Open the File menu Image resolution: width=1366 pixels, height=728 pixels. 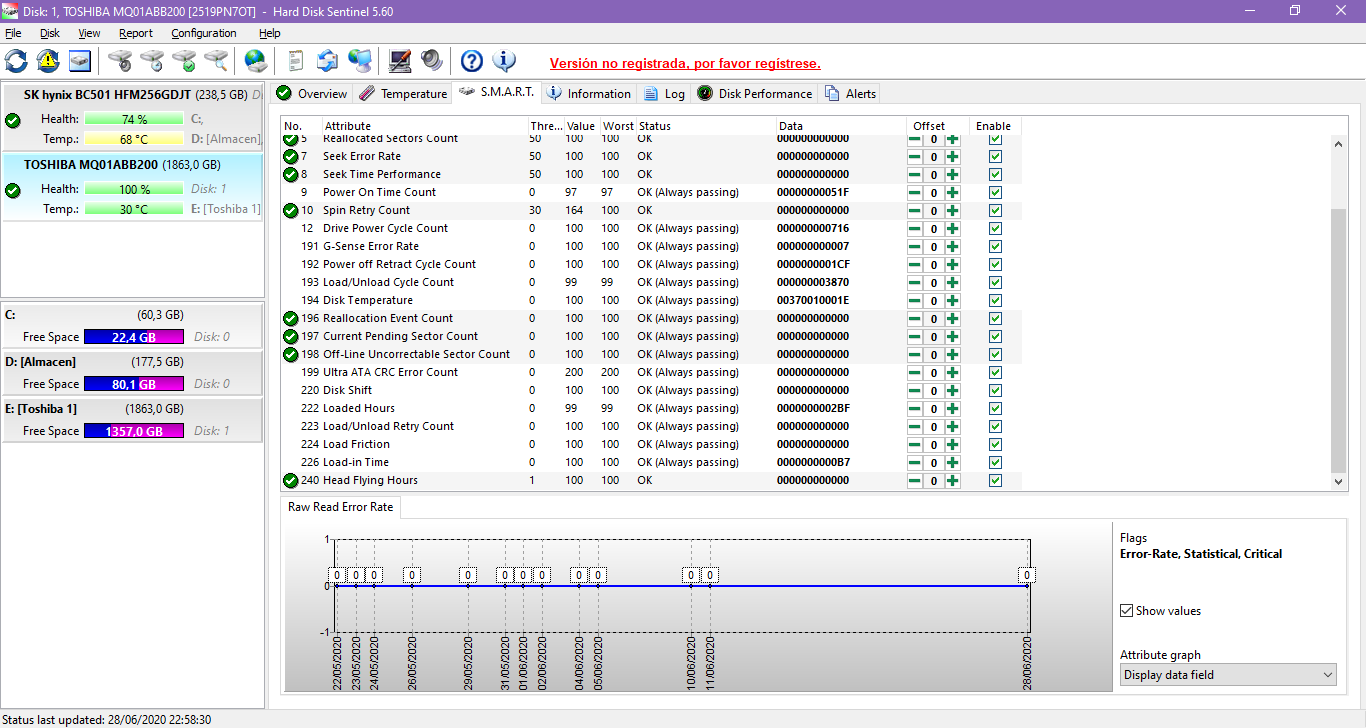tap(13, 33)
